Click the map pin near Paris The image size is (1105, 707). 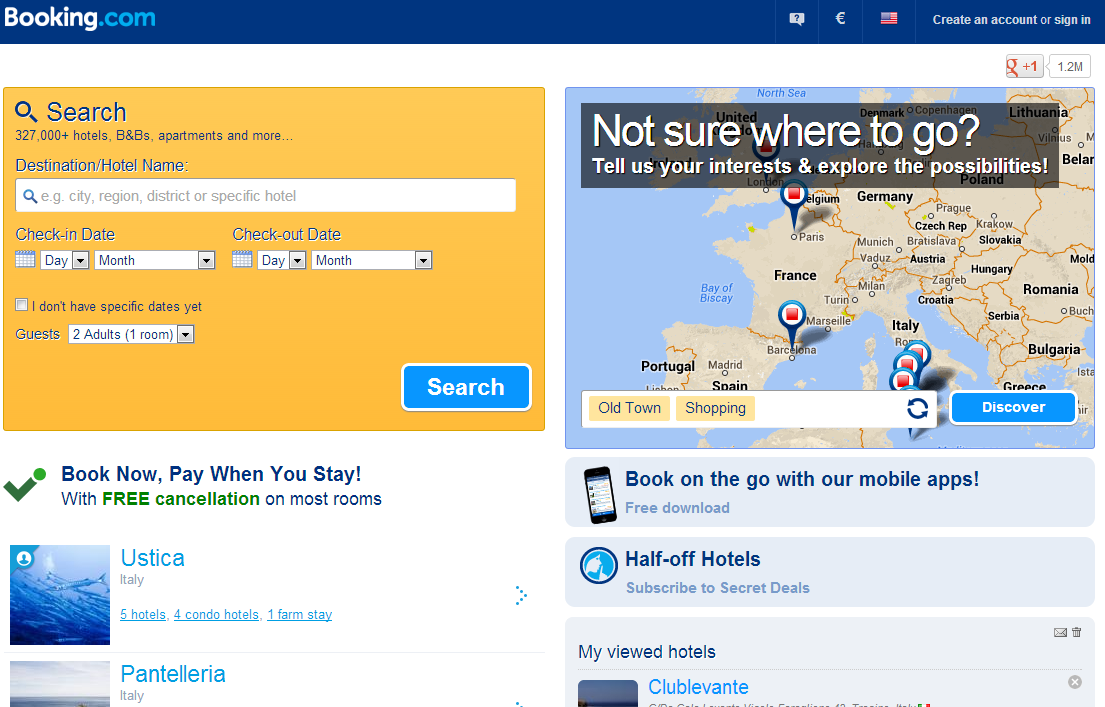(794, 204)
